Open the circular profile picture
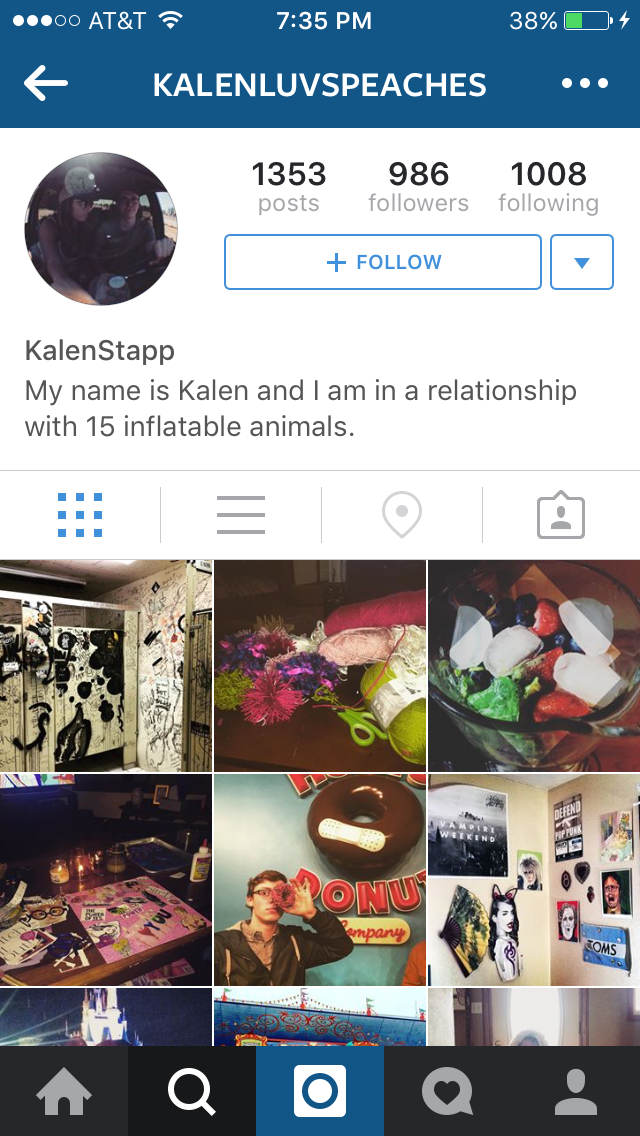The width and height of the screenshot is (640, 1136). click(101, 229)
